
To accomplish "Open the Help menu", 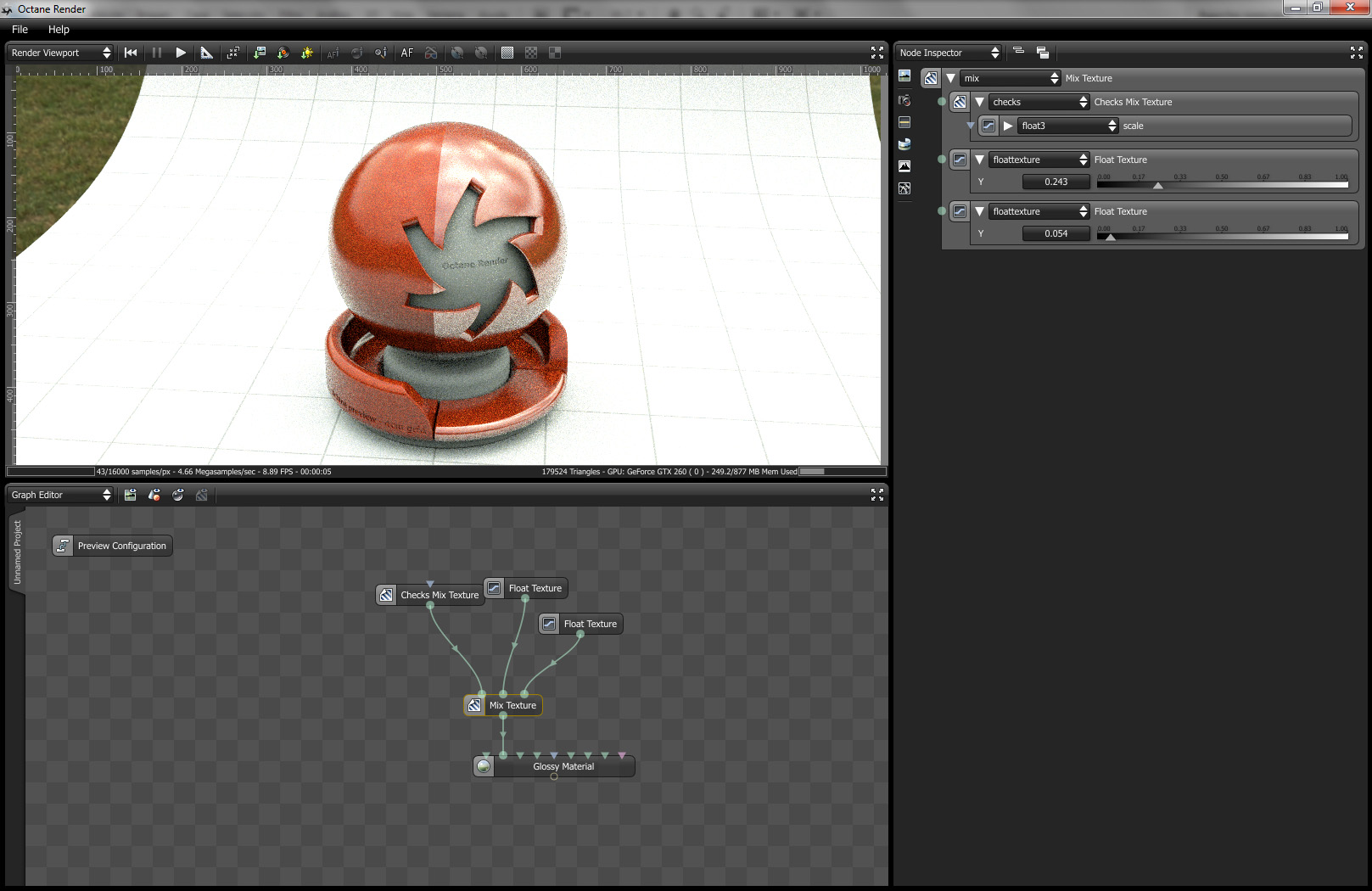I will coord(59,30).
